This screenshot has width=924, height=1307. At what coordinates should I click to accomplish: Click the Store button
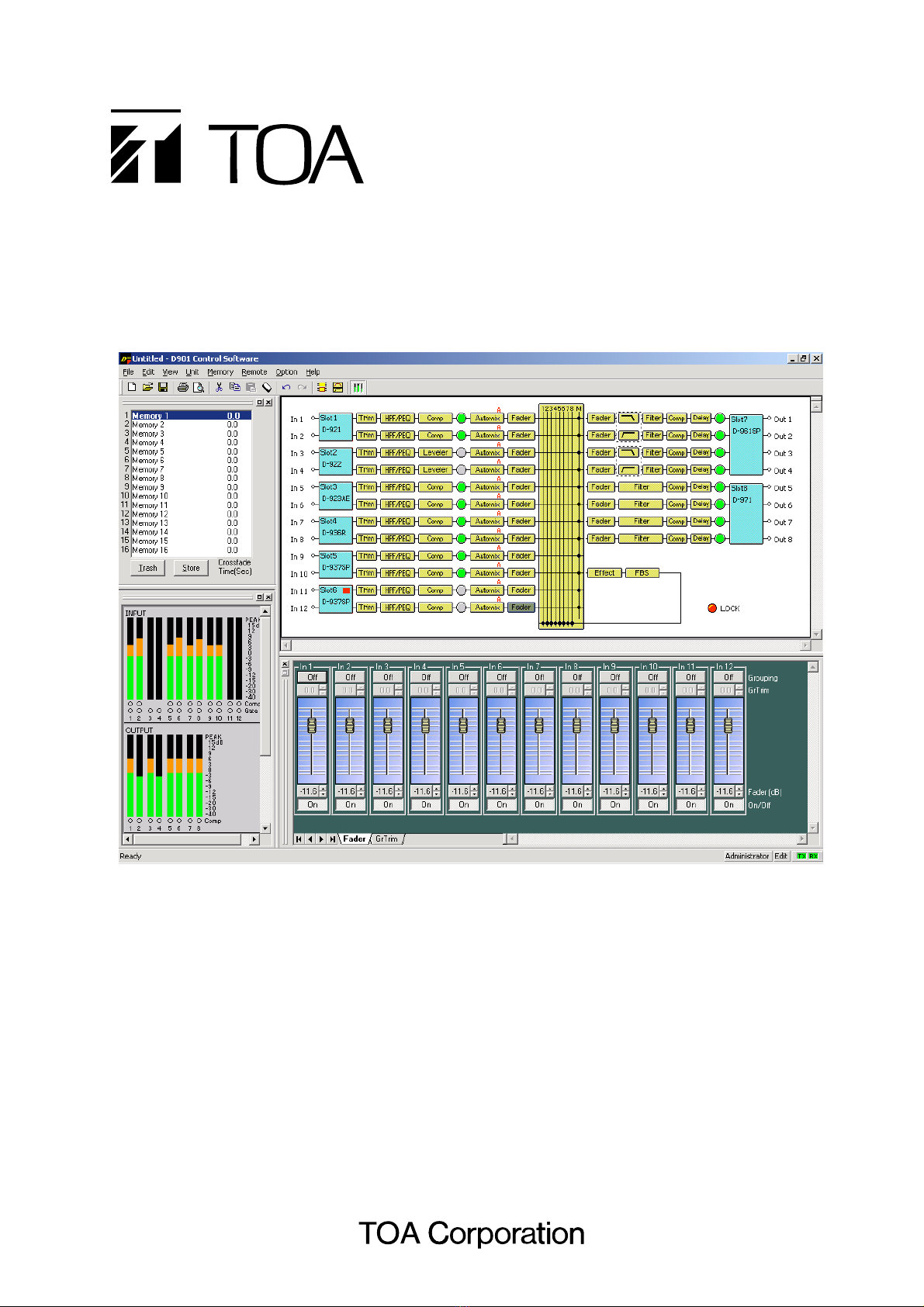191,569
